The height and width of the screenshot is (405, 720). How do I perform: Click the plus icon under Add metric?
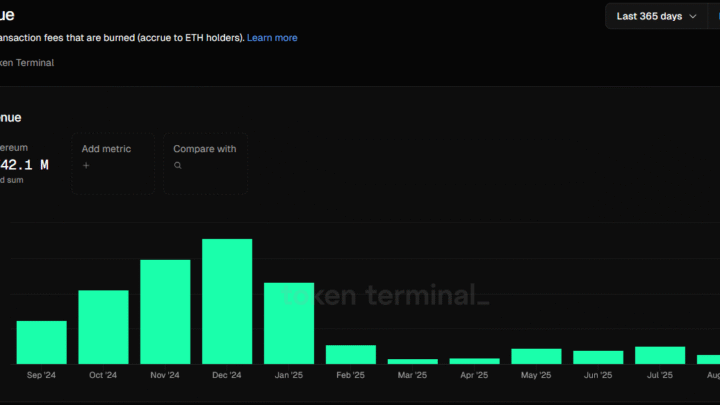(86, 165)
